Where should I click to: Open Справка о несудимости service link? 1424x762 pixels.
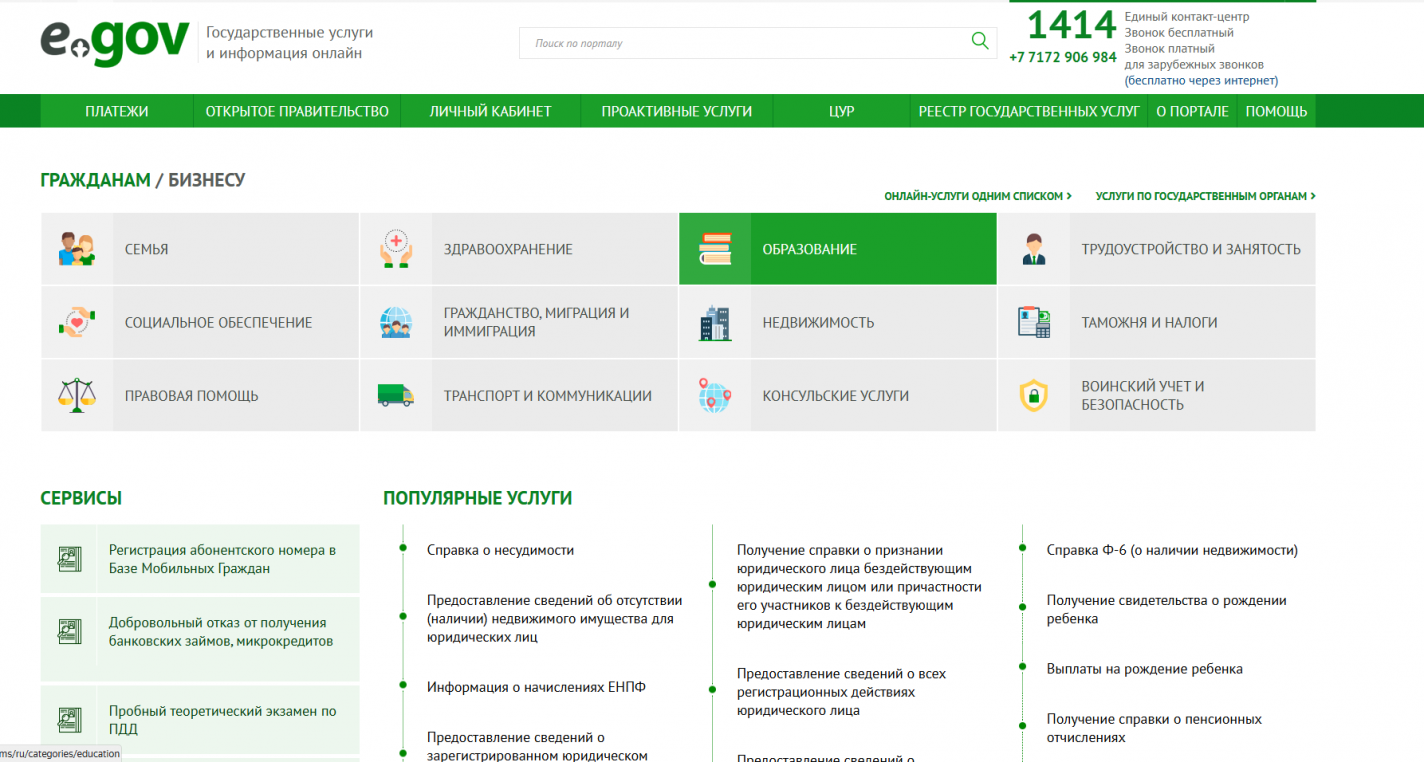click(500, 550)
